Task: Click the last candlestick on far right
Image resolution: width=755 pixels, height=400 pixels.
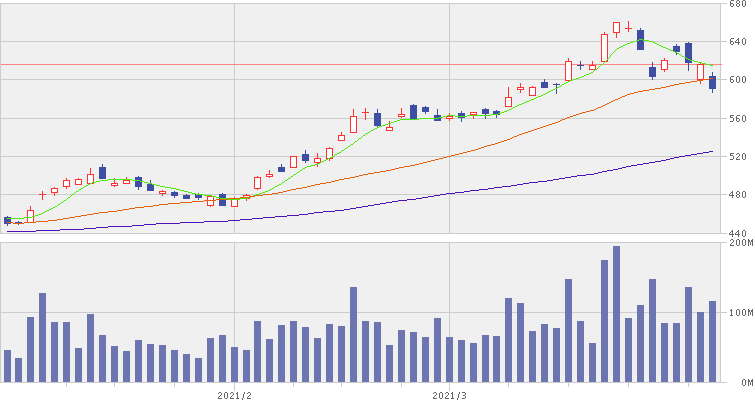Action: (713, 82)
